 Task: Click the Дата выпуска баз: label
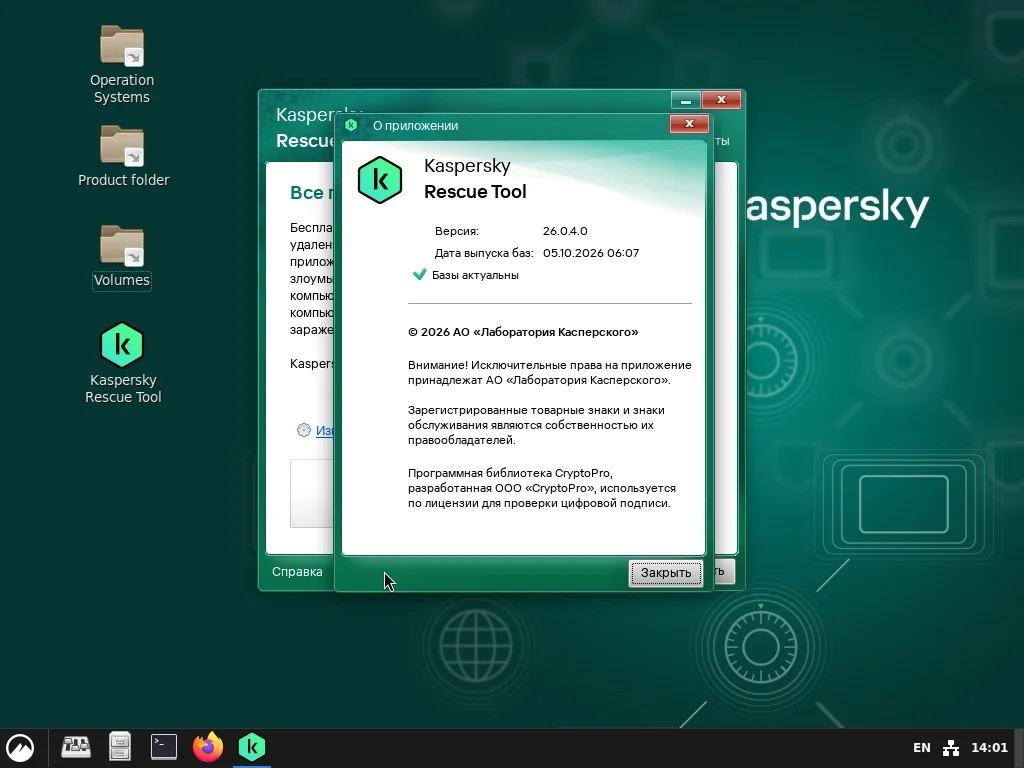pos(484,253)
